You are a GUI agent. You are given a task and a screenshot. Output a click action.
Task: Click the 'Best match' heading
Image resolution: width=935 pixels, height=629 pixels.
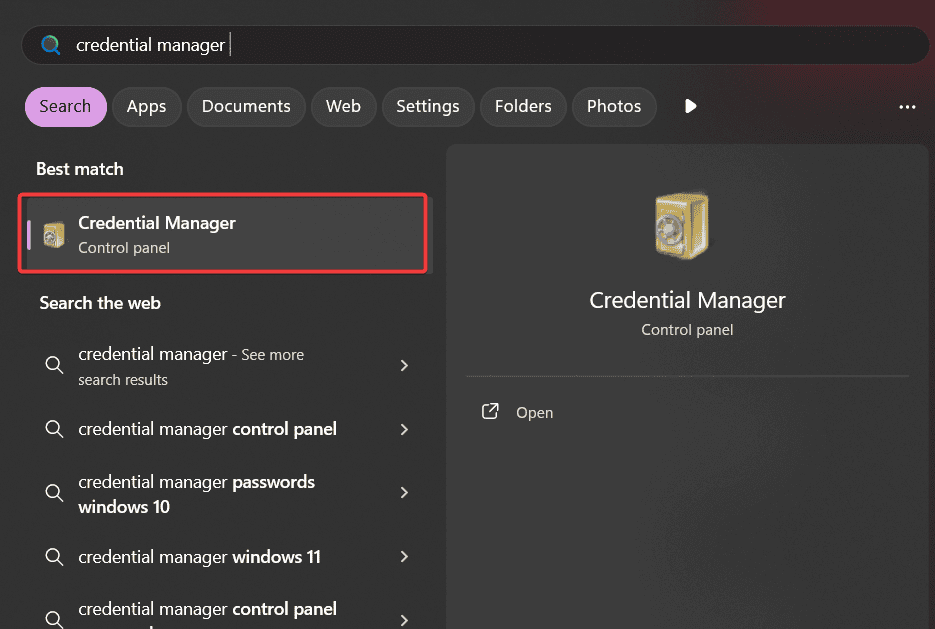coord(80,169)
